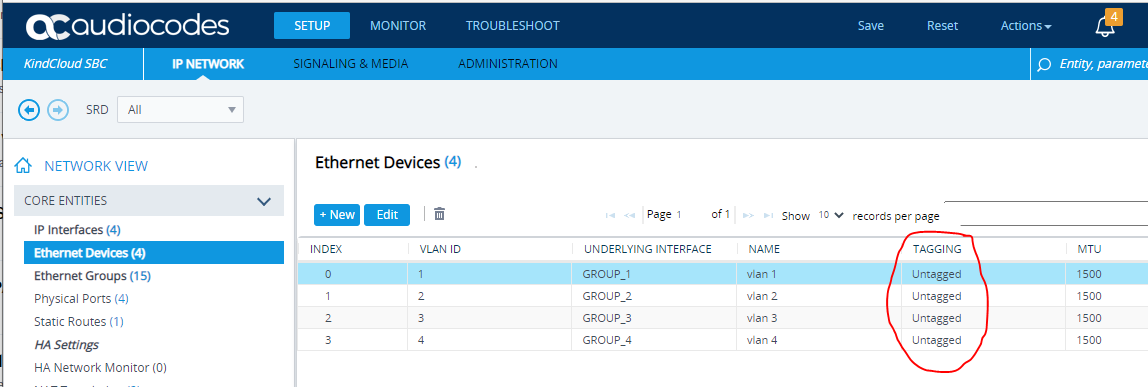Viewport: 1148px width, 387px height.
Task: Go to the first page arrow
Action: tap(610, 216)
